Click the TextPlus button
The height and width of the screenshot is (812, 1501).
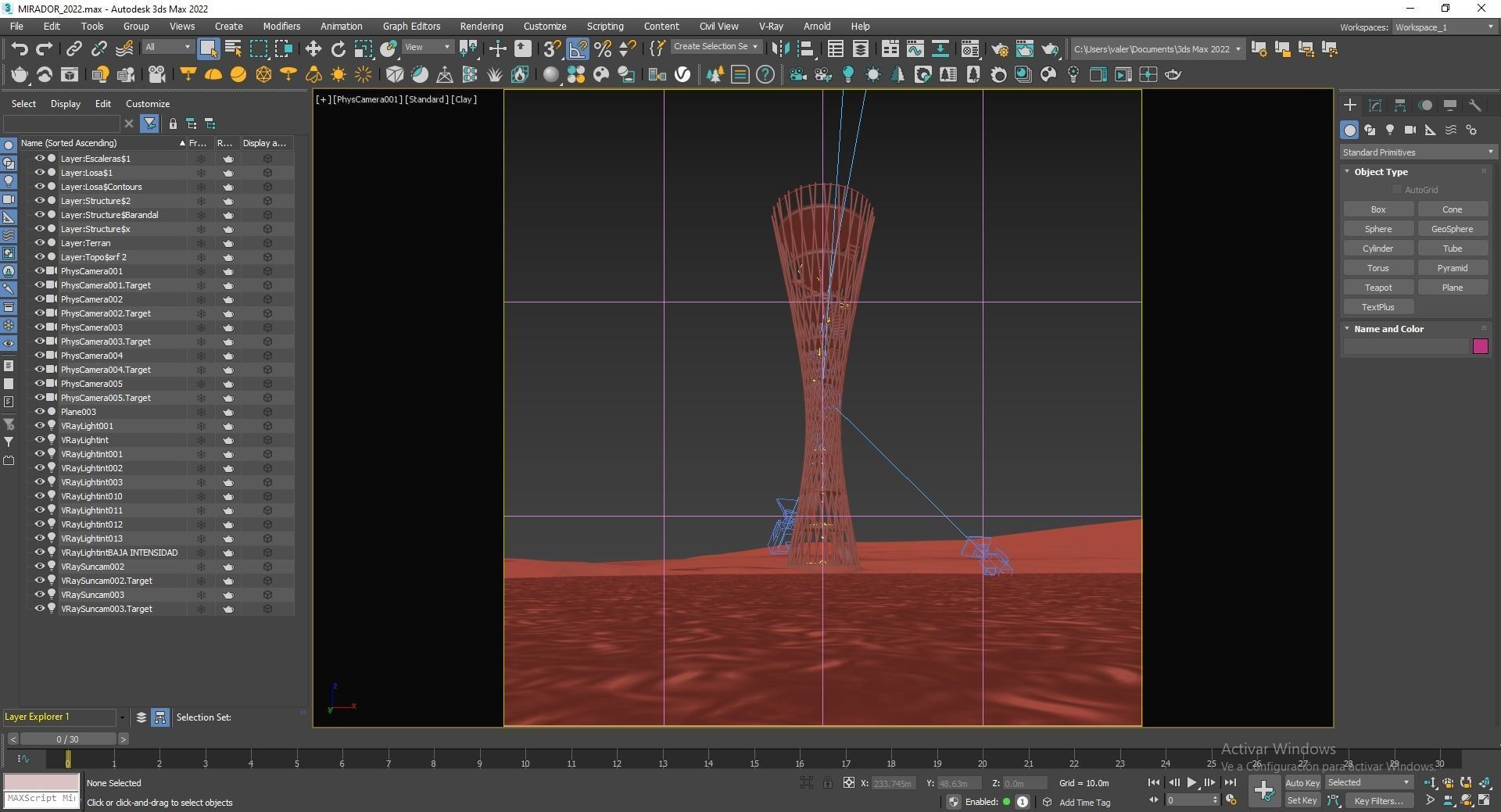pos(1378,307)
